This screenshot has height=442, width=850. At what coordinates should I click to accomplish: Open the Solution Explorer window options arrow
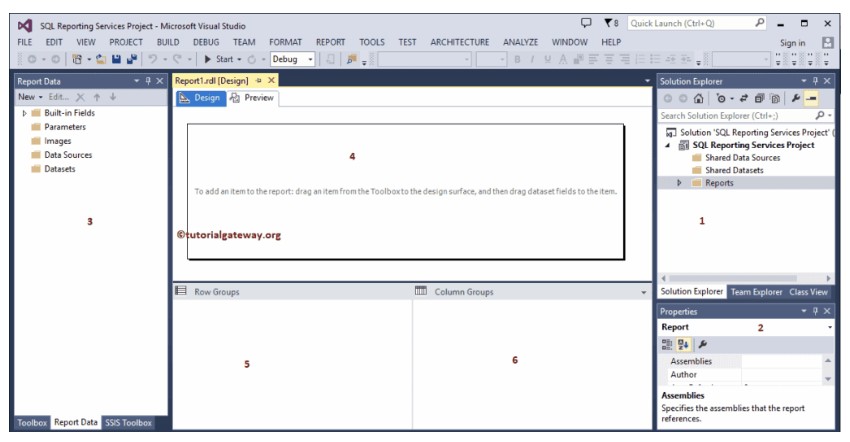(x=804, y=81)
